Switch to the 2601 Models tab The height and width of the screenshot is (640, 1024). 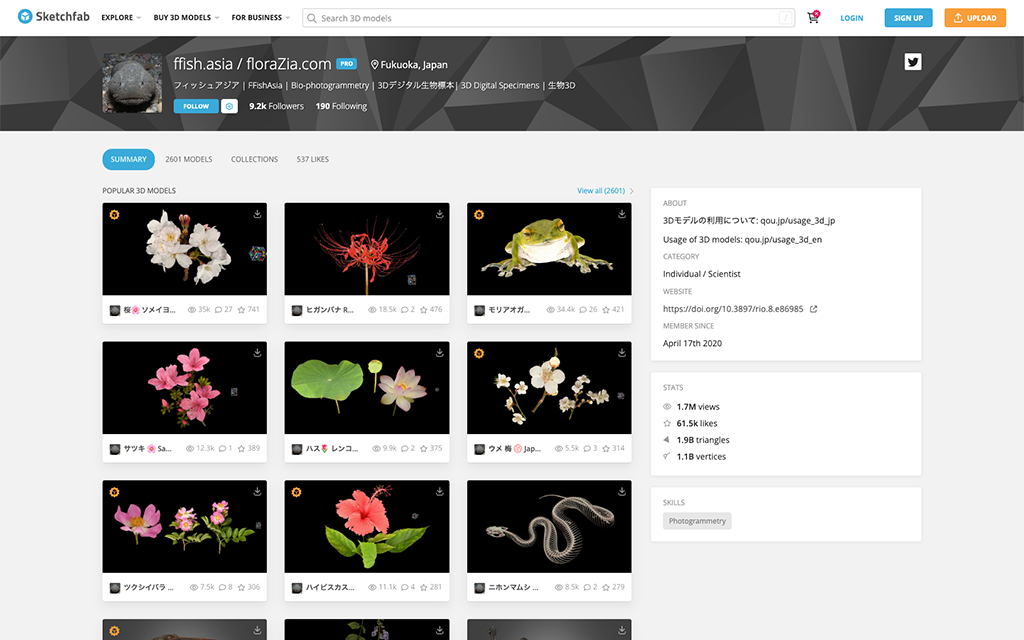tap(189, 159)
